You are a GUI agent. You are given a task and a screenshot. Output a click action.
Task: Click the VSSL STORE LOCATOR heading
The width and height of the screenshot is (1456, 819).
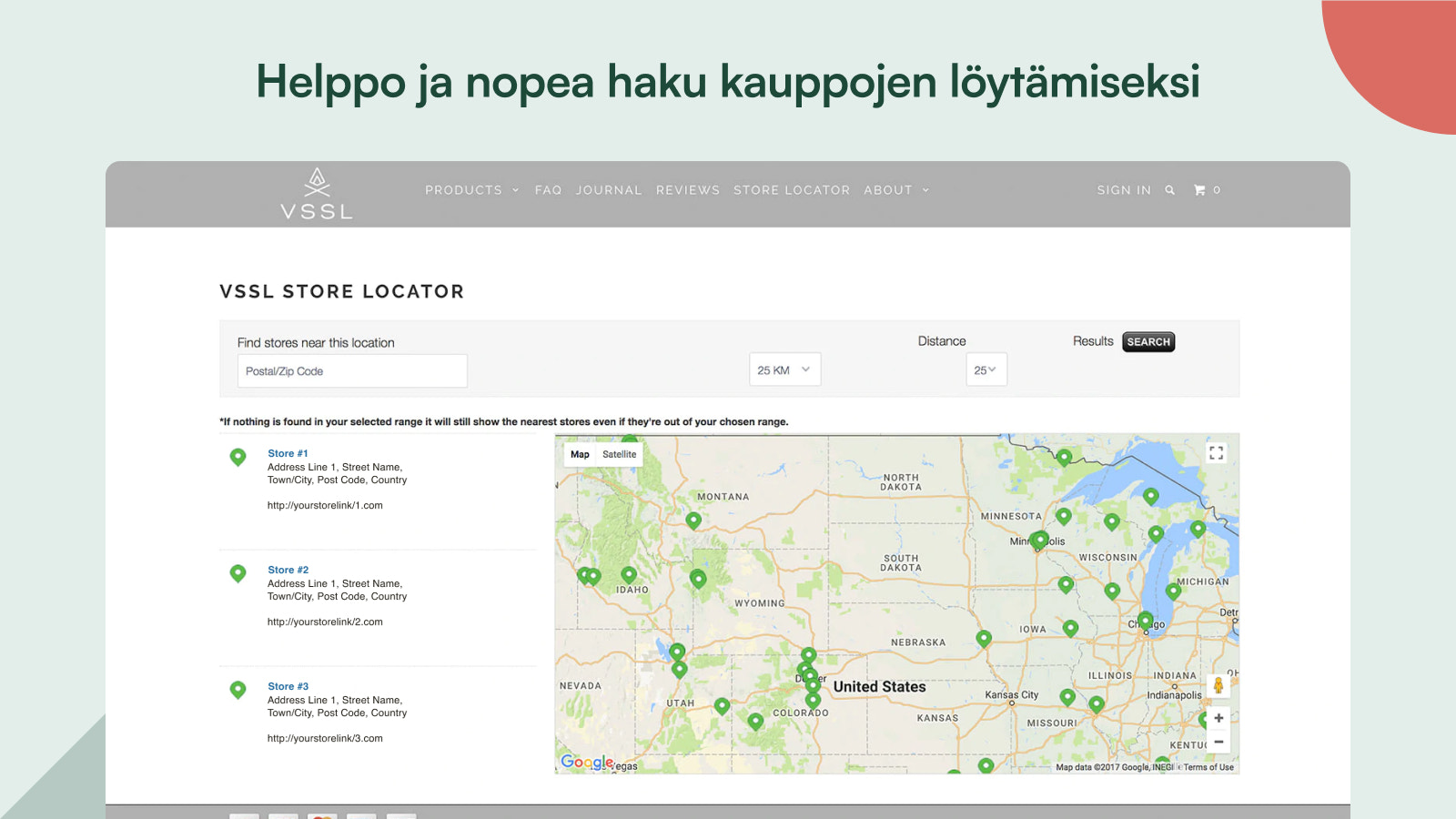(341, 291)
